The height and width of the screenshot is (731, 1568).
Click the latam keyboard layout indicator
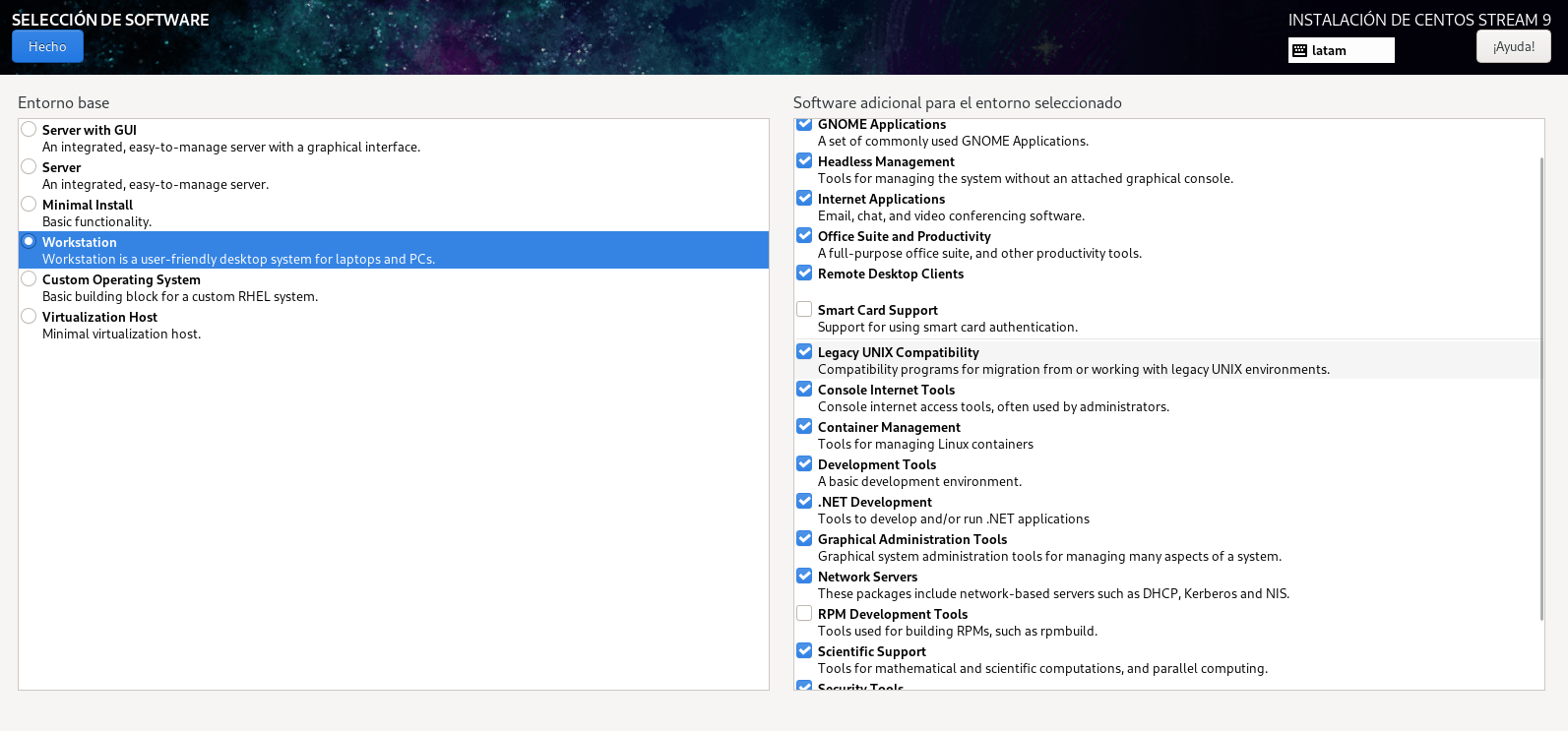click(x=1341, y=50)
